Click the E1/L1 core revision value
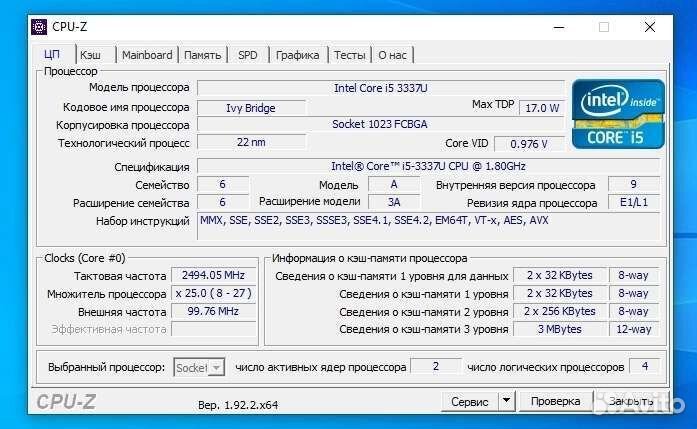Viewport: 697px width, 429px height. tap(634, 202)
